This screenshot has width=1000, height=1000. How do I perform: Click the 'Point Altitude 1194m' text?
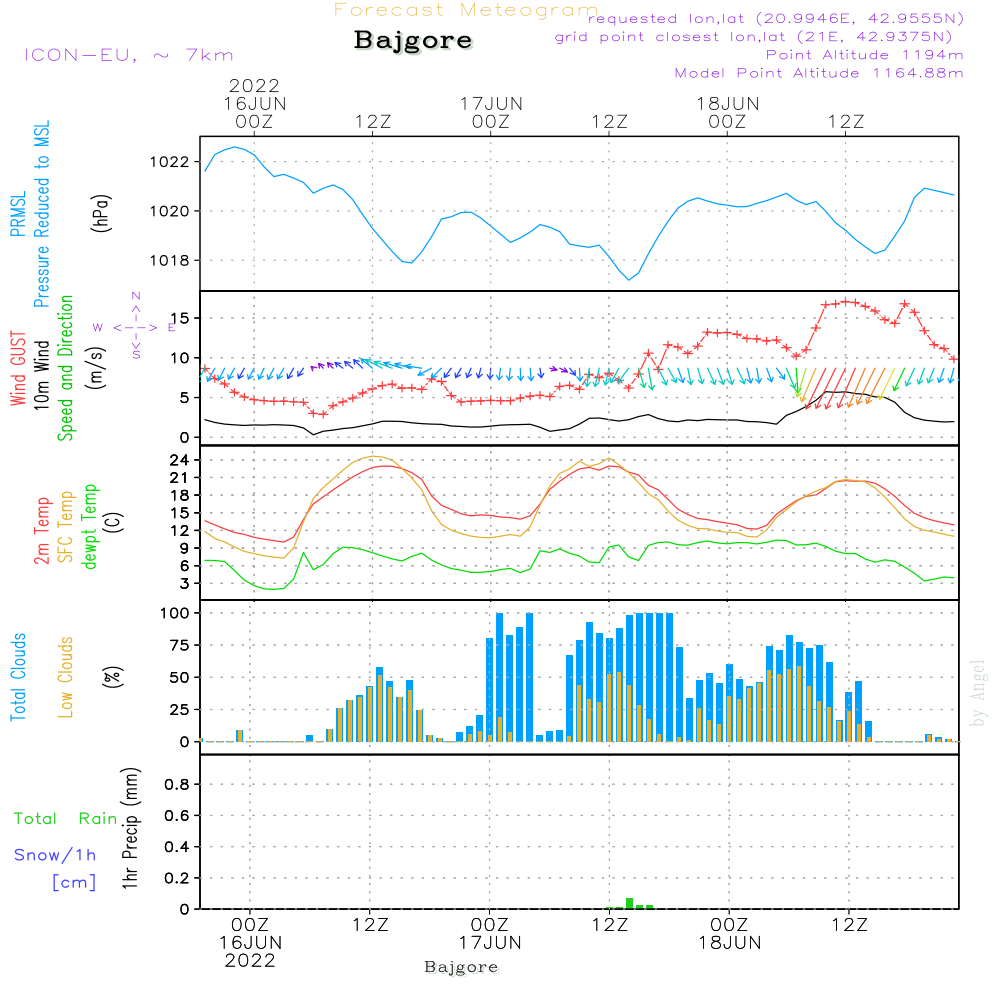coord(865,55)
